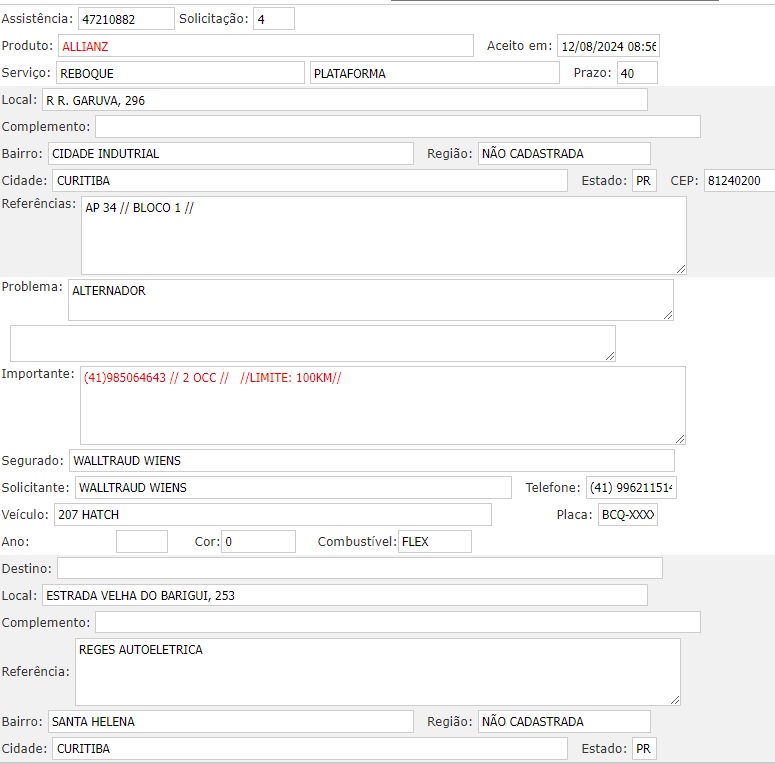Click the Referência textarea resize handle

point(676,700)
